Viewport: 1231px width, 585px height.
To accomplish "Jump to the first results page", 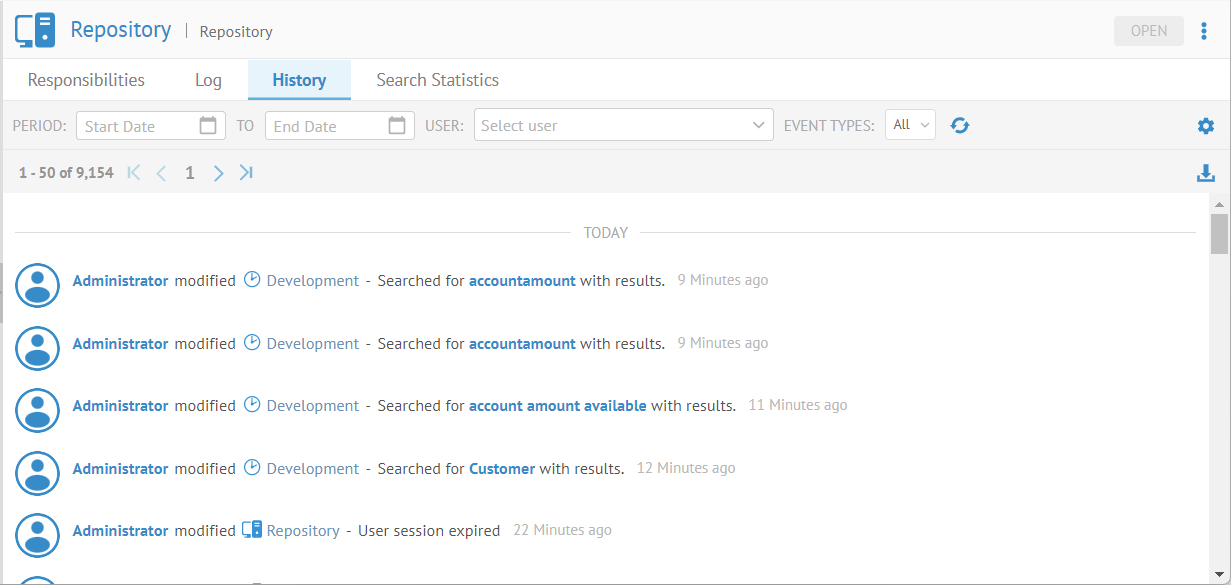I will tap(134, 173).
